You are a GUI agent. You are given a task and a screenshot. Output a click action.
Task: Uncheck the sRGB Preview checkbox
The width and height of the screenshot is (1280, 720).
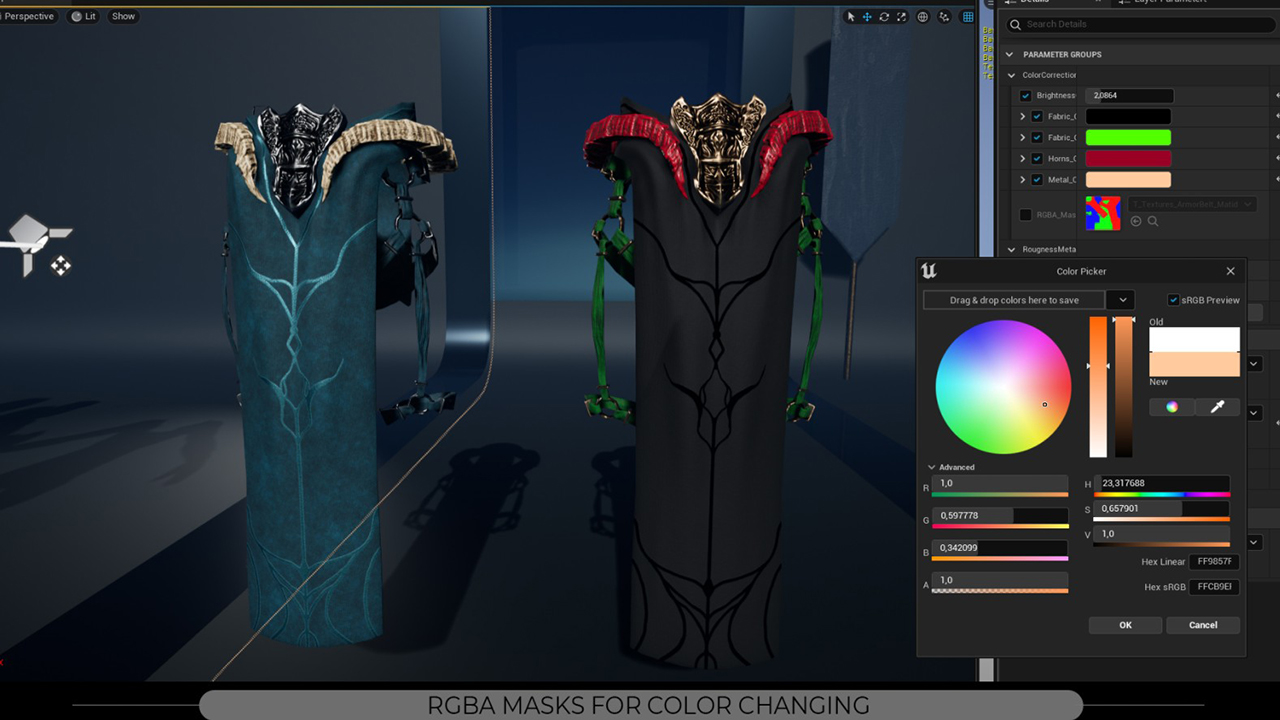click(x=1174, y=300)
